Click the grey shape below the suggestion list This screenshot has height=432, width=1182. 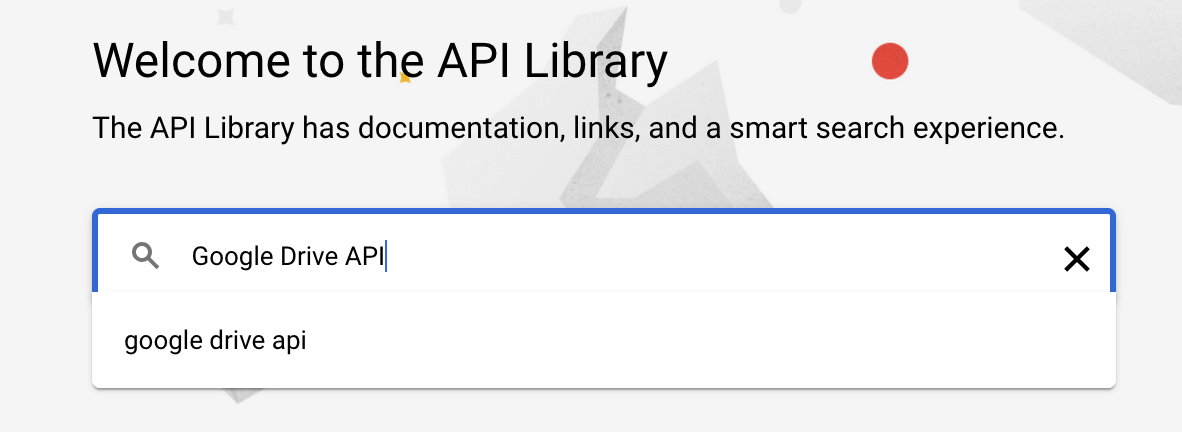[x=238, y=396]
